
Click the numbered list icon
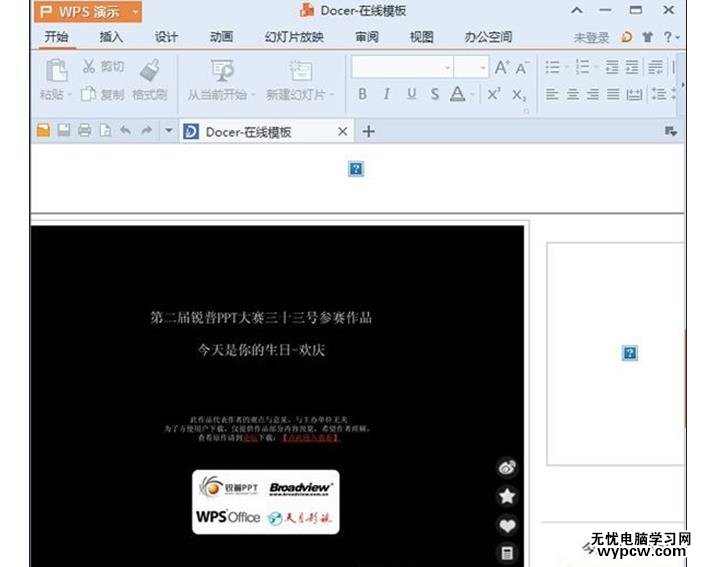[582, 67]
